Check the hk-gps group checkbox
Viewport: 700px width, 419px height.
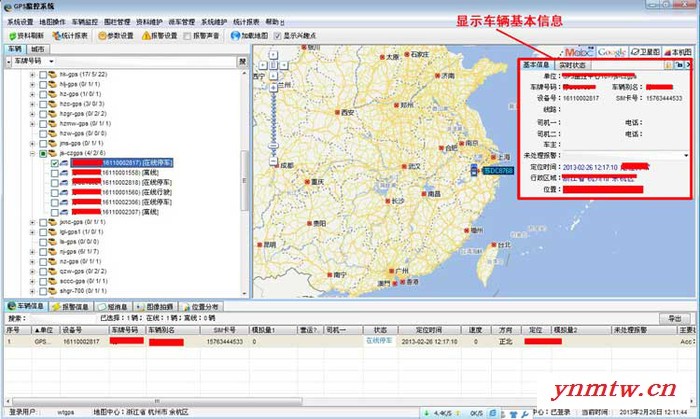(43, 75)
